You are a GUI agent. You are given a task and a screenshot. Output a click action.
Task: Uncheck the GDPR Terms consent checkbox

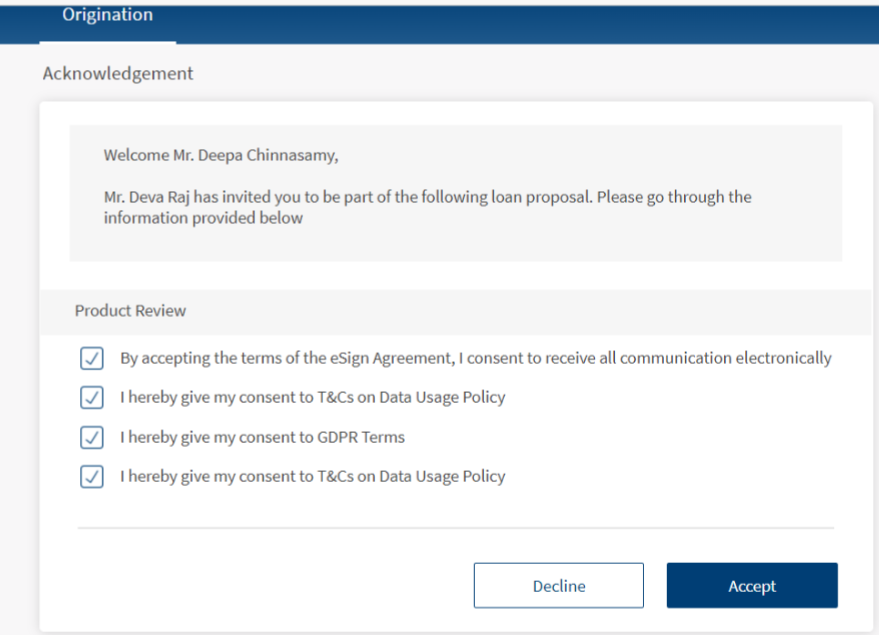tap(91, 437)
